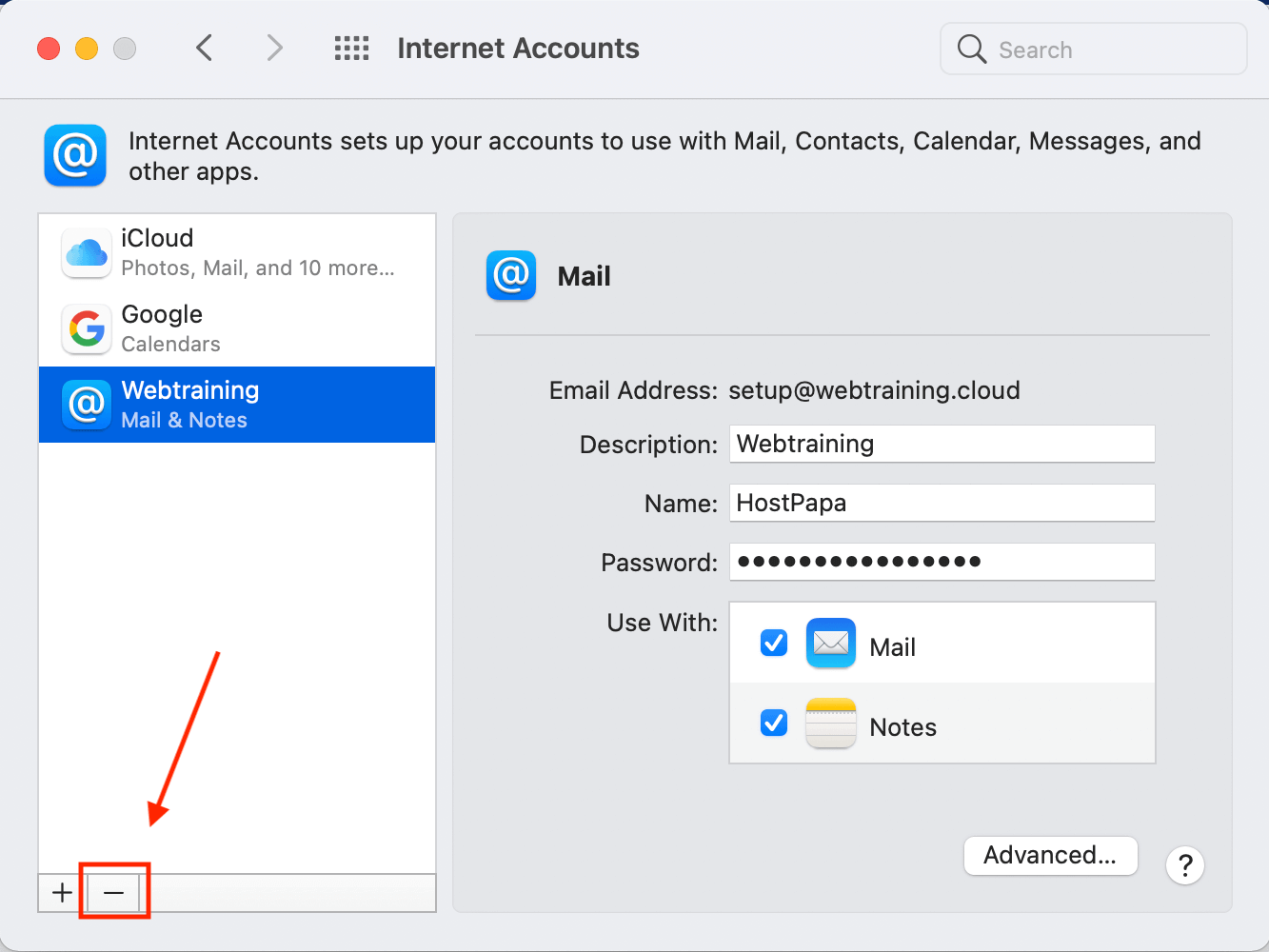Click the minus button to remove account
1269x952 pixels.
click(113, 892)
